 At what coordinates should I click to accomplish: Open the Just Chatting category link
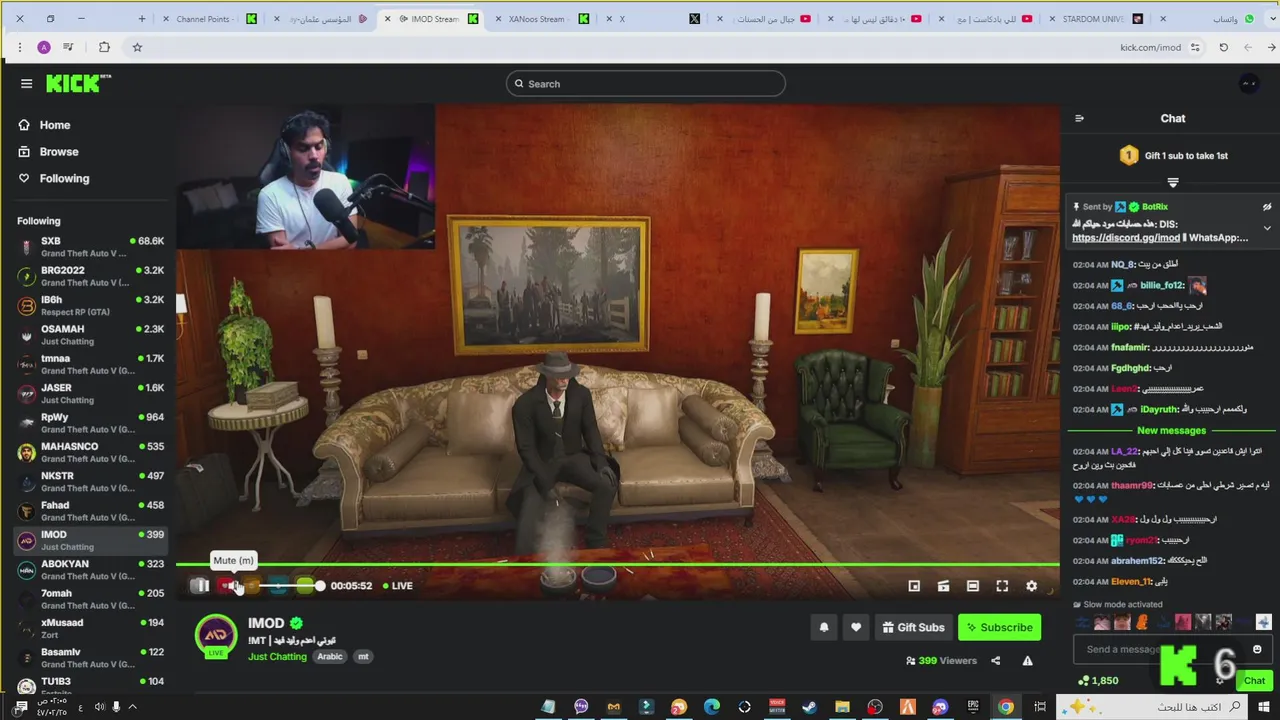pyautogui.click(x=277, y=657)
